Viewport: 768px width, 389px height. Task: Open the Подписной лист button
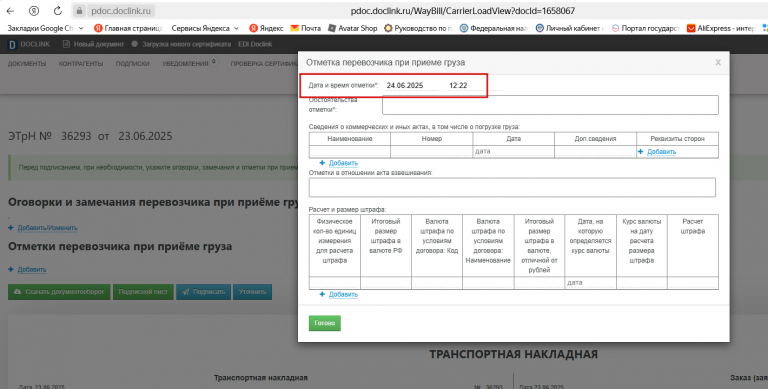(x=143, y=292)
